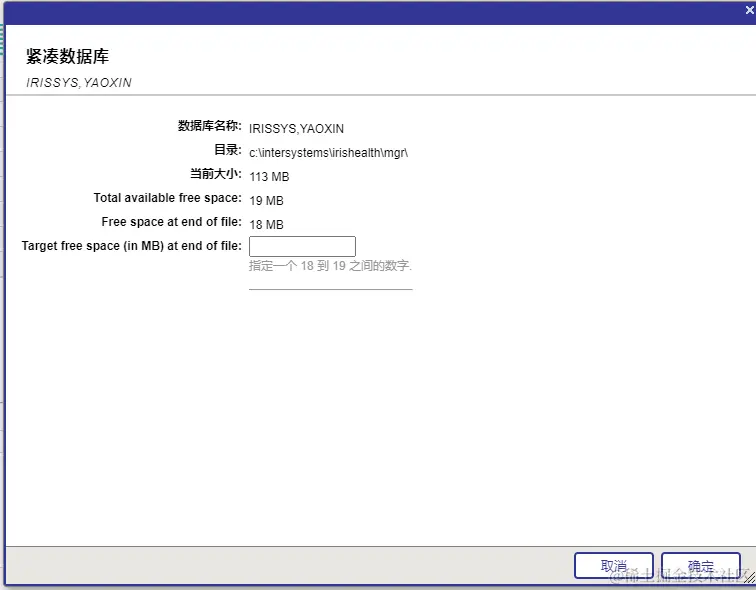Screen dimensions: 756x590
Task: Grab the resize grip at dialog corner
Action: click(x=750, y=578)
